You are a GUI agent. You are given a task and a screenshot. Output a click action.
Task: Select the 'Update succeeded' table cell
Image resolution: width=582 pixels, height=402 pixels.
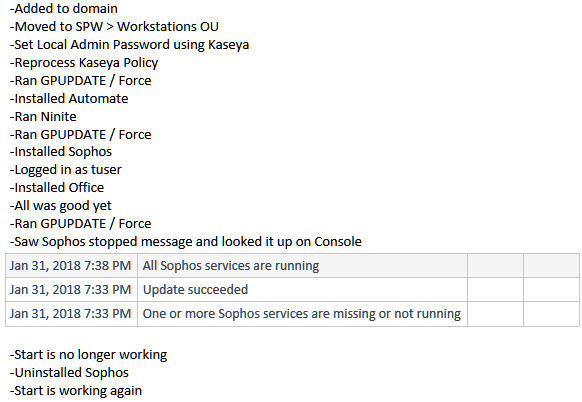pyautogui.click(x=302, y=290)
